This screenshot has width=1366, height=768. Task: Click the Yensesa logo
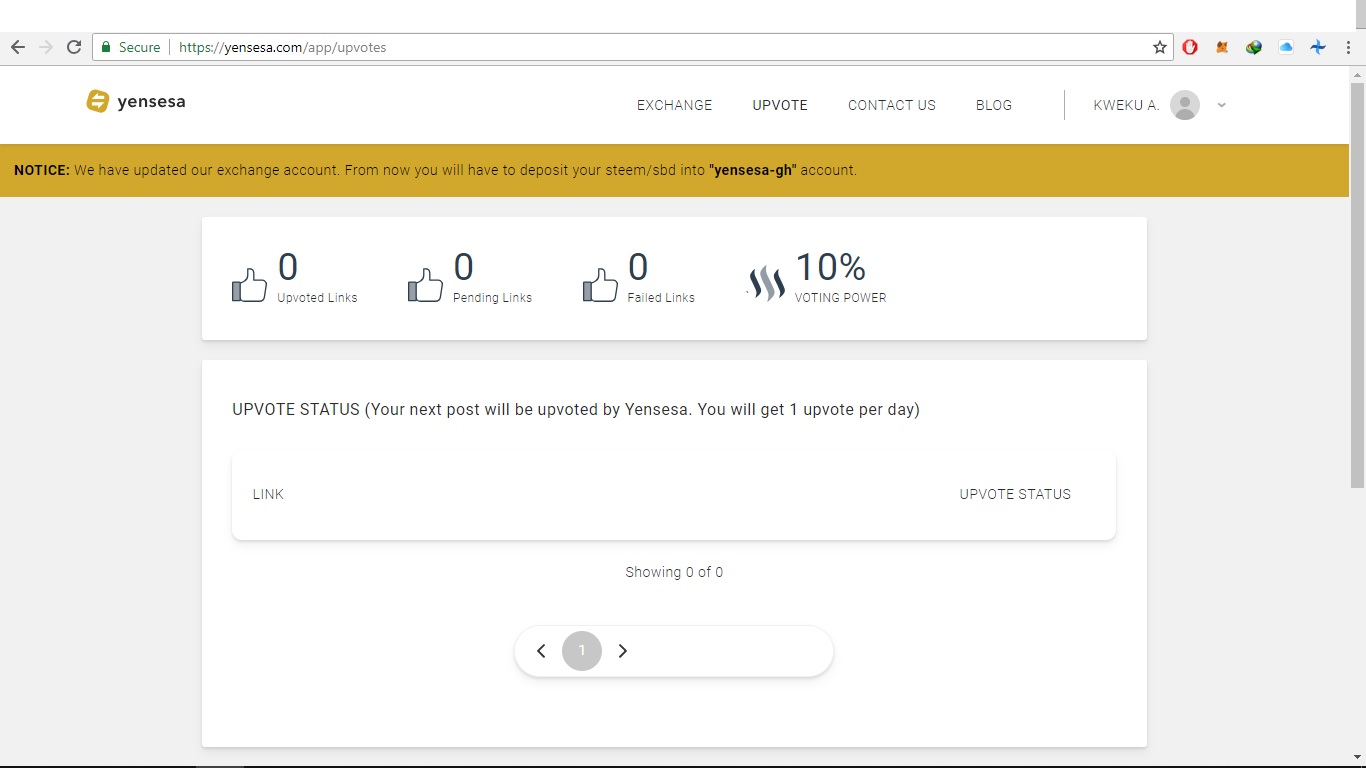(136, 101)
